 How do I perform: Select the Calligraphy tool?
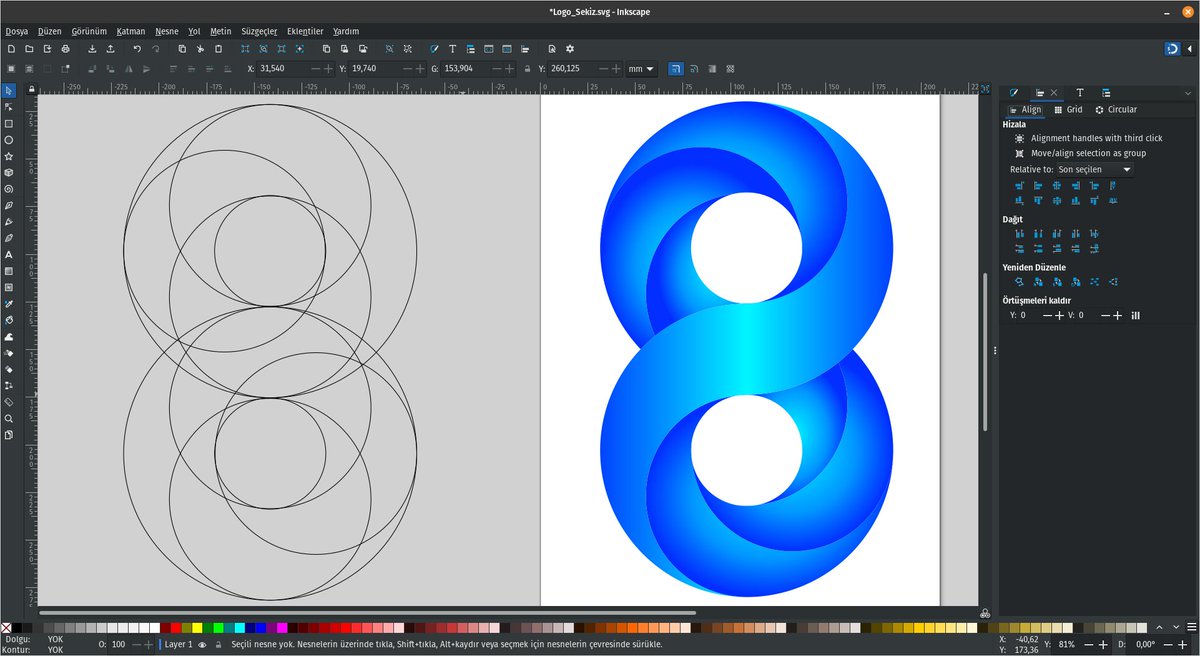coord(9,238)
